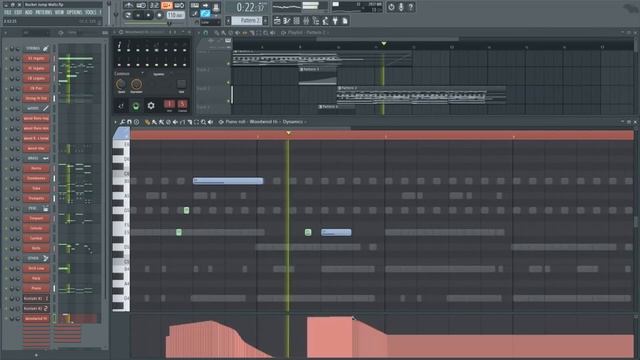Click the blue multilink controllers icon
640x360 pixels.
(205, 14)
